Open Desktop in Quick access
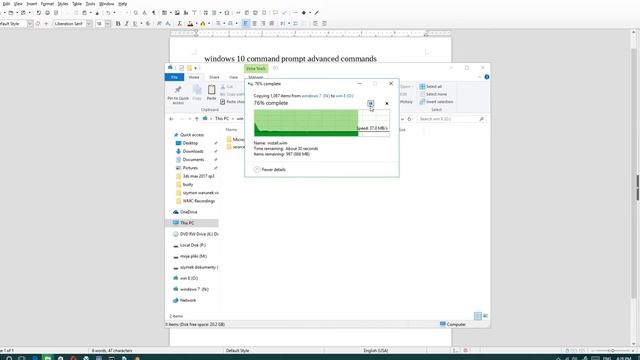The width and height of the screenshot is (640, 360). pos(187,143)
